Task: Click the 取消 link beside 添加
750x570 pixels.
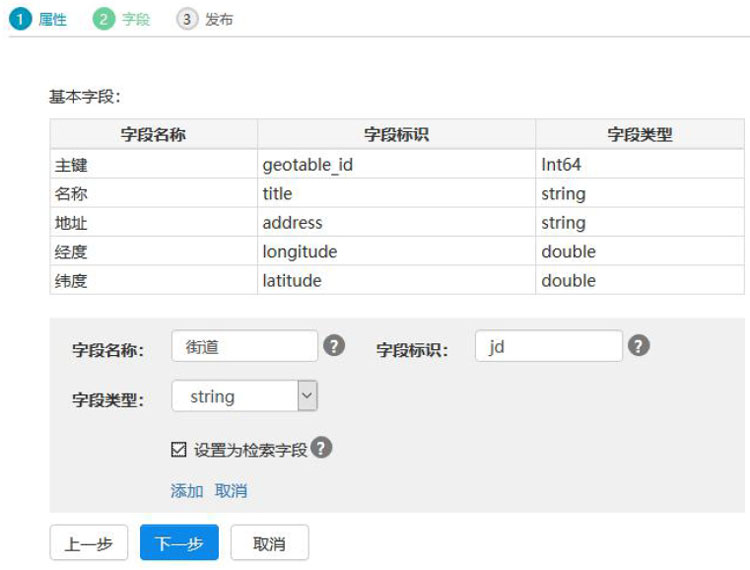Action: pos(231,491)
